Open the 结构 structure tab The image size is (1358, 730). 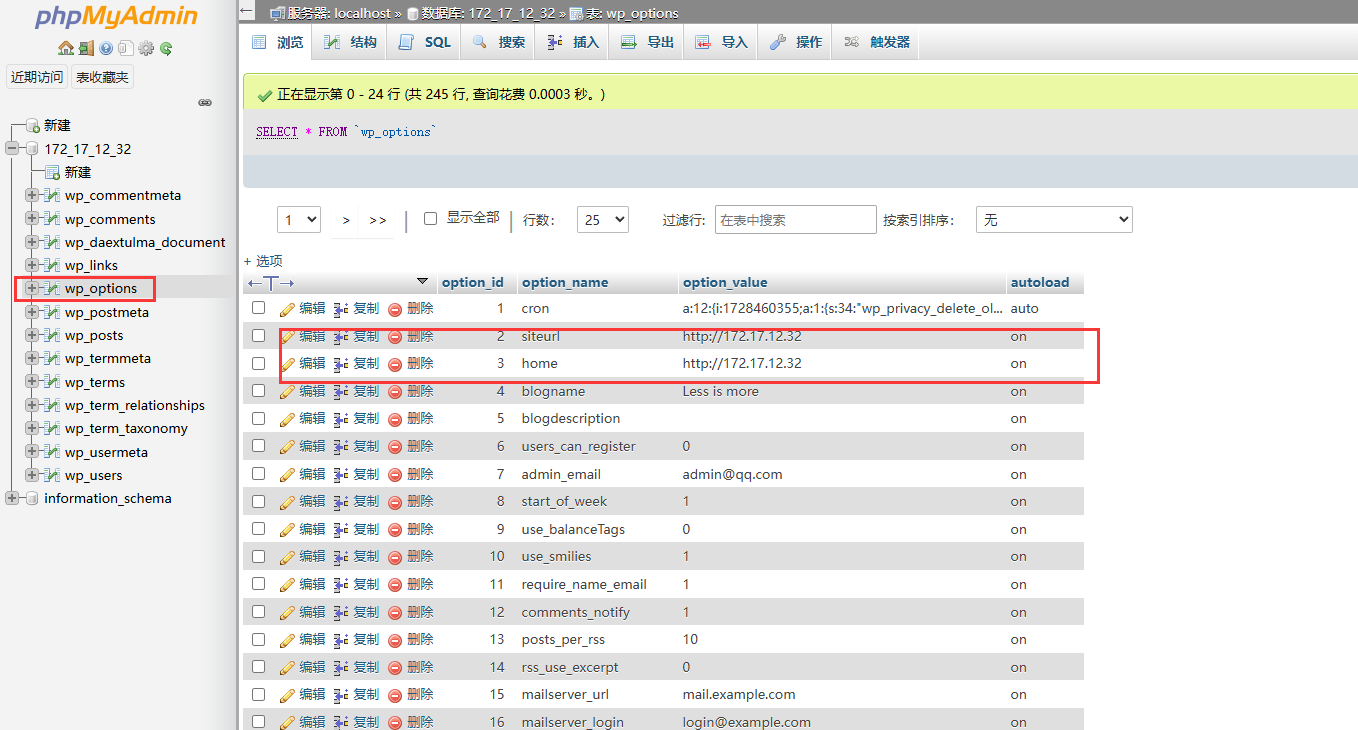[x=351, y=42]
